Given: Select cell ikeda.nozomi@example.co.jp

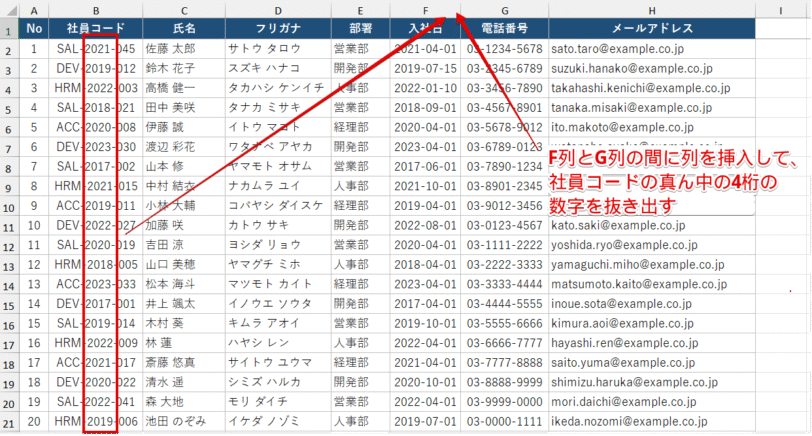Looking at the screenshot, I should [x=651, y=422].
